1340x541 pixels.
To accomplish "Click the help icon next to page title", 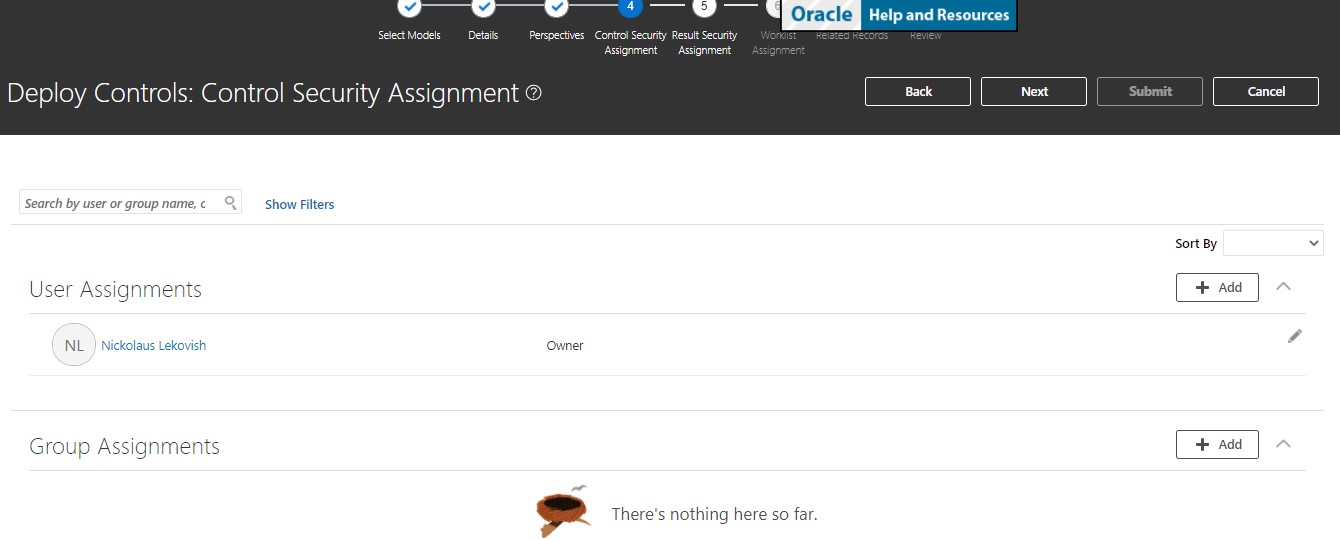I will point(534,93).
